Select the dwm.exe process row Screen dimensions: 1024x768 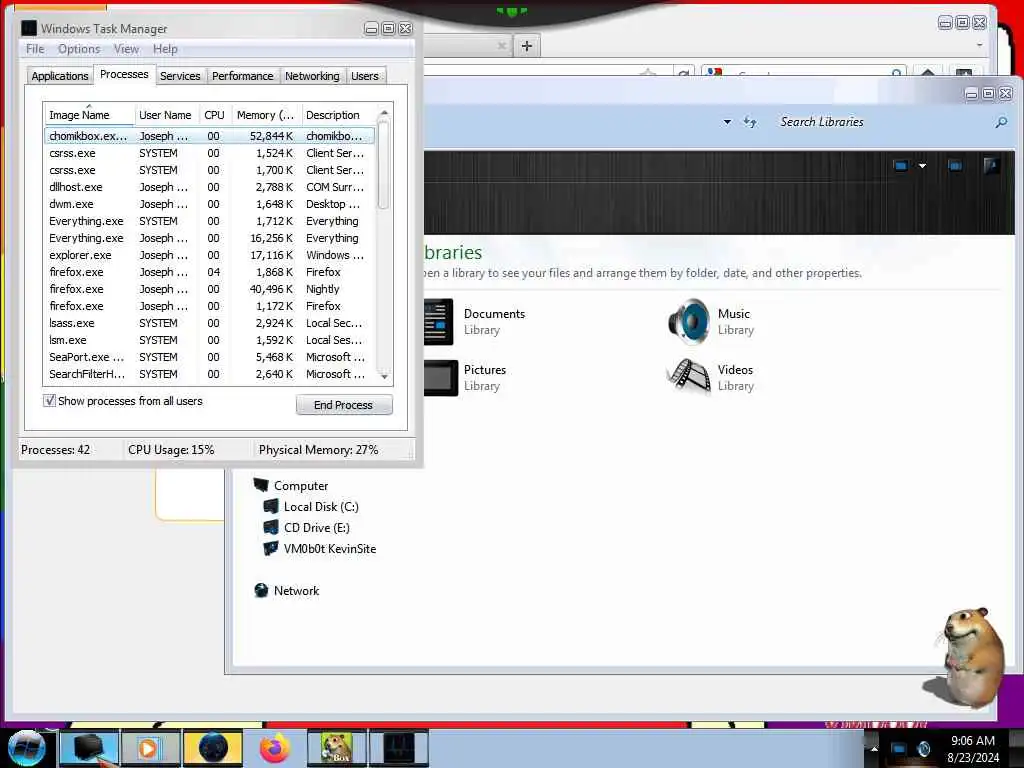coord(210,204)
